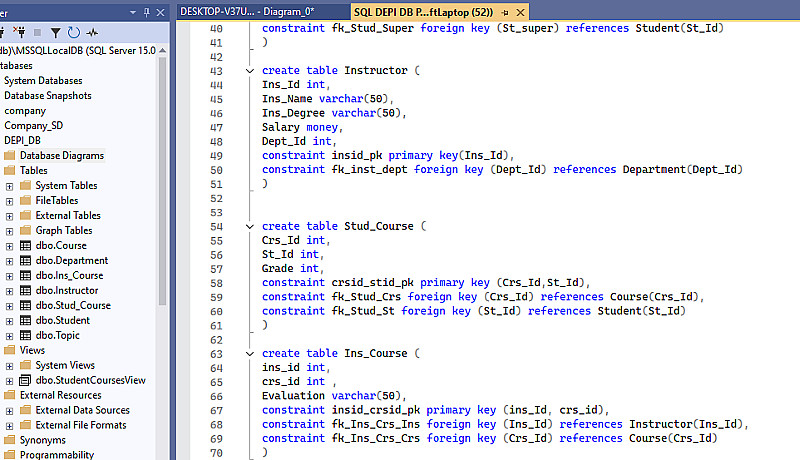The width and height of the screenshot is (800, 460).
Task: Click line number 58 in the editor gutter
Action: [x=216, y=283]
